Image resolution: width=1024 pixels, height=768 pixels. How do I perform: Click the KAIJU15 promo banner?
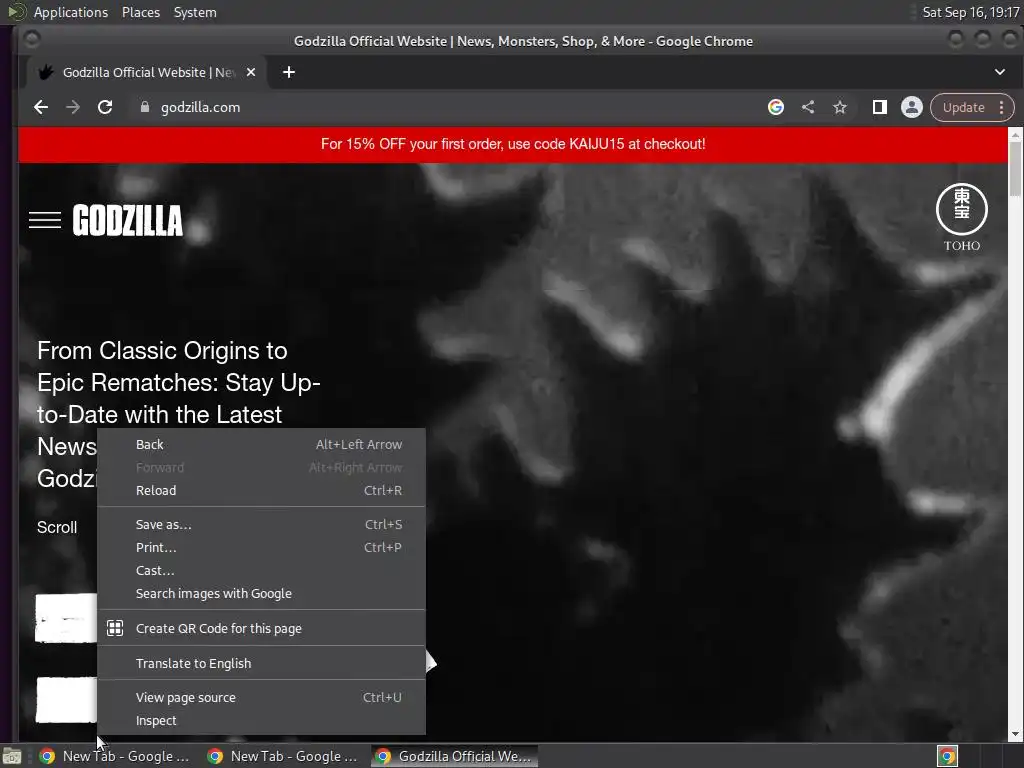click(513, 144)
